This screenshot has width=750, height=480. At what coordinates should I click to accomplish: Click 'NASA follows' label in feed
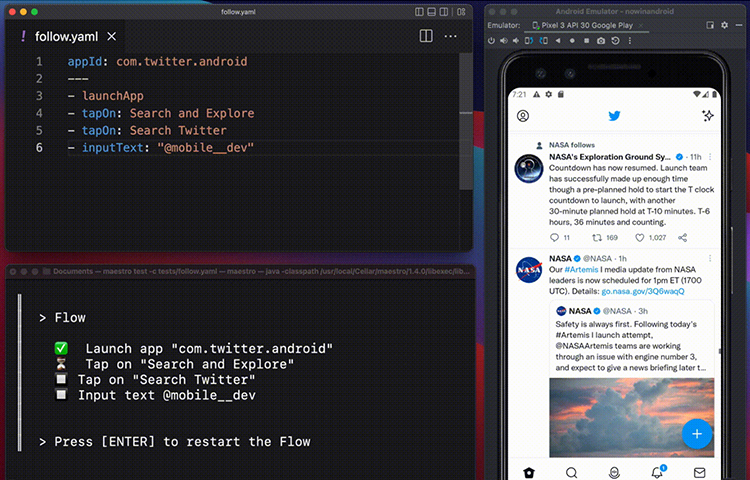572,145
